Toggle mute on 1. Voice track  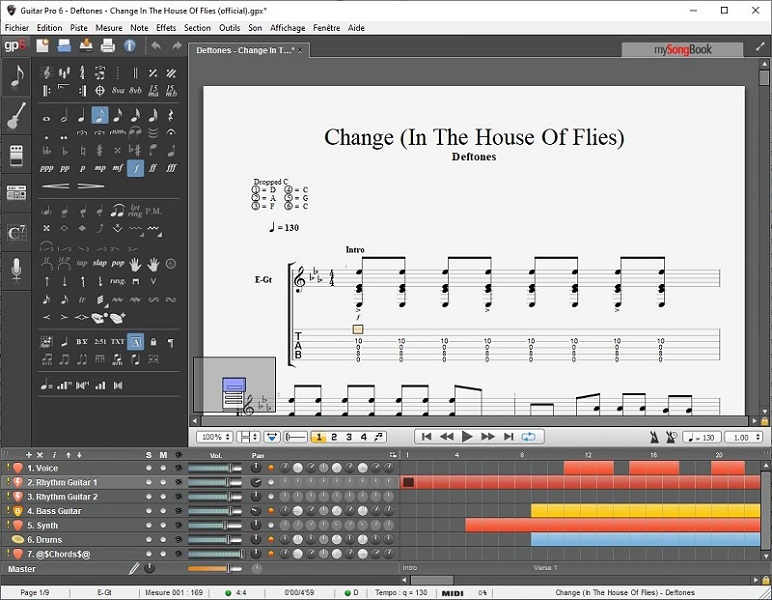(x=163, y=468)
